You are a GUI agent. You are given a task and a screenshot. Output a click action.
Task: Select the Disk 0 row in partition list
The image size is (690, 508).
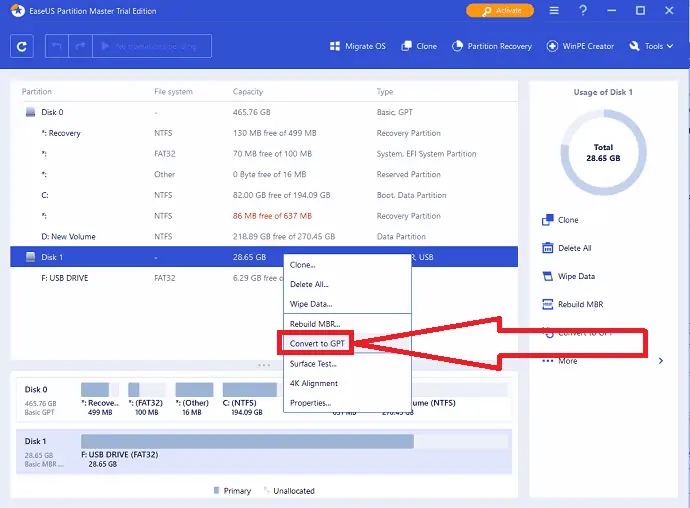click(264, 112)
